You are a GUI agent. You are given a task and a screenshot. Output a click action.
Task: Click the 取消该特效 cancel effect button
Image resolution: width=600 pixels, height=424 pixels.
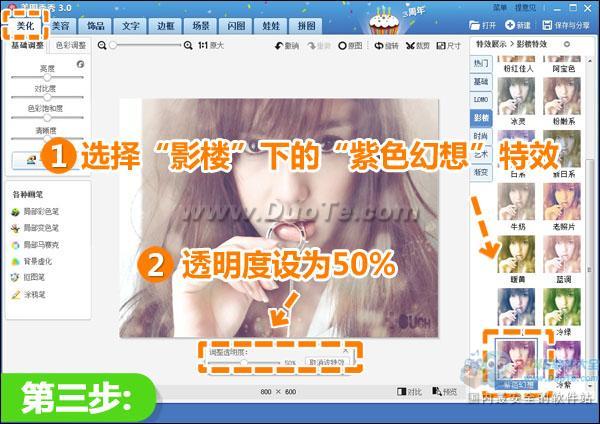click(327, 362)
